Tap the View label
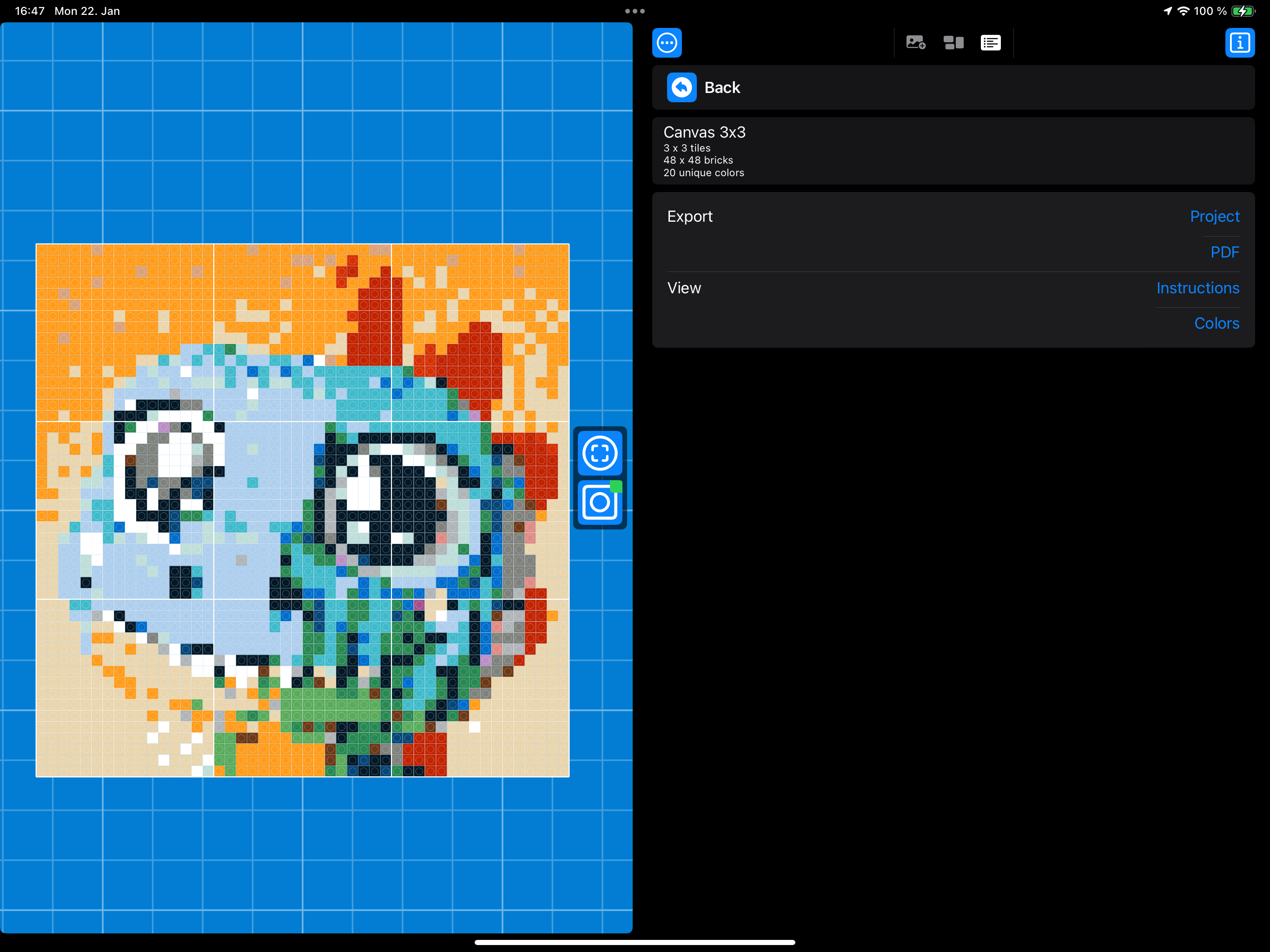 pos(684,288)
